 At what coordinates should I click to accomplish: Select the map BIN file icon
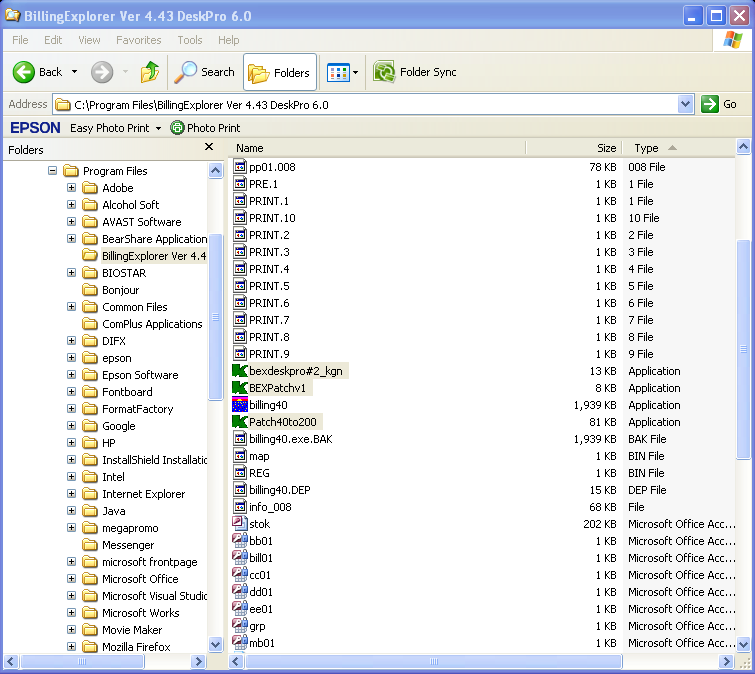[240, 456]
